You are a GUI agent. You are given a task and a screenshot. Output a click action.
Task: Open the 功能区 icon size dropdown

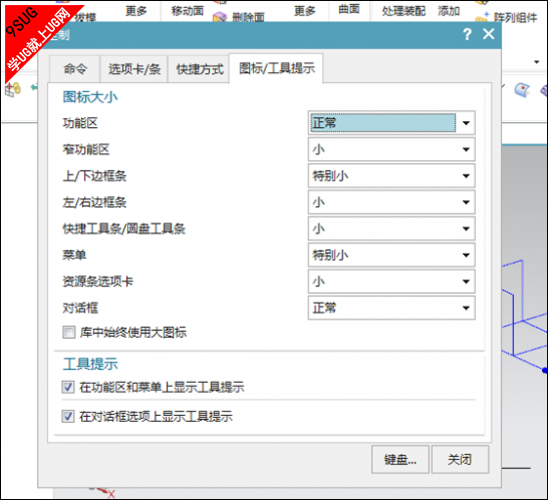point(391,123)
